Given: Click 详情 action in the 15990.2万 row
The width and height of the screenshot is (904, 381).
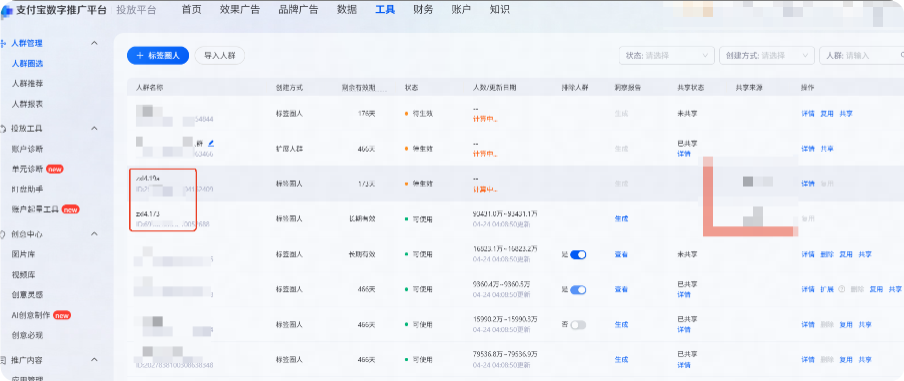Looking at the screenshot, I should 808,325.
